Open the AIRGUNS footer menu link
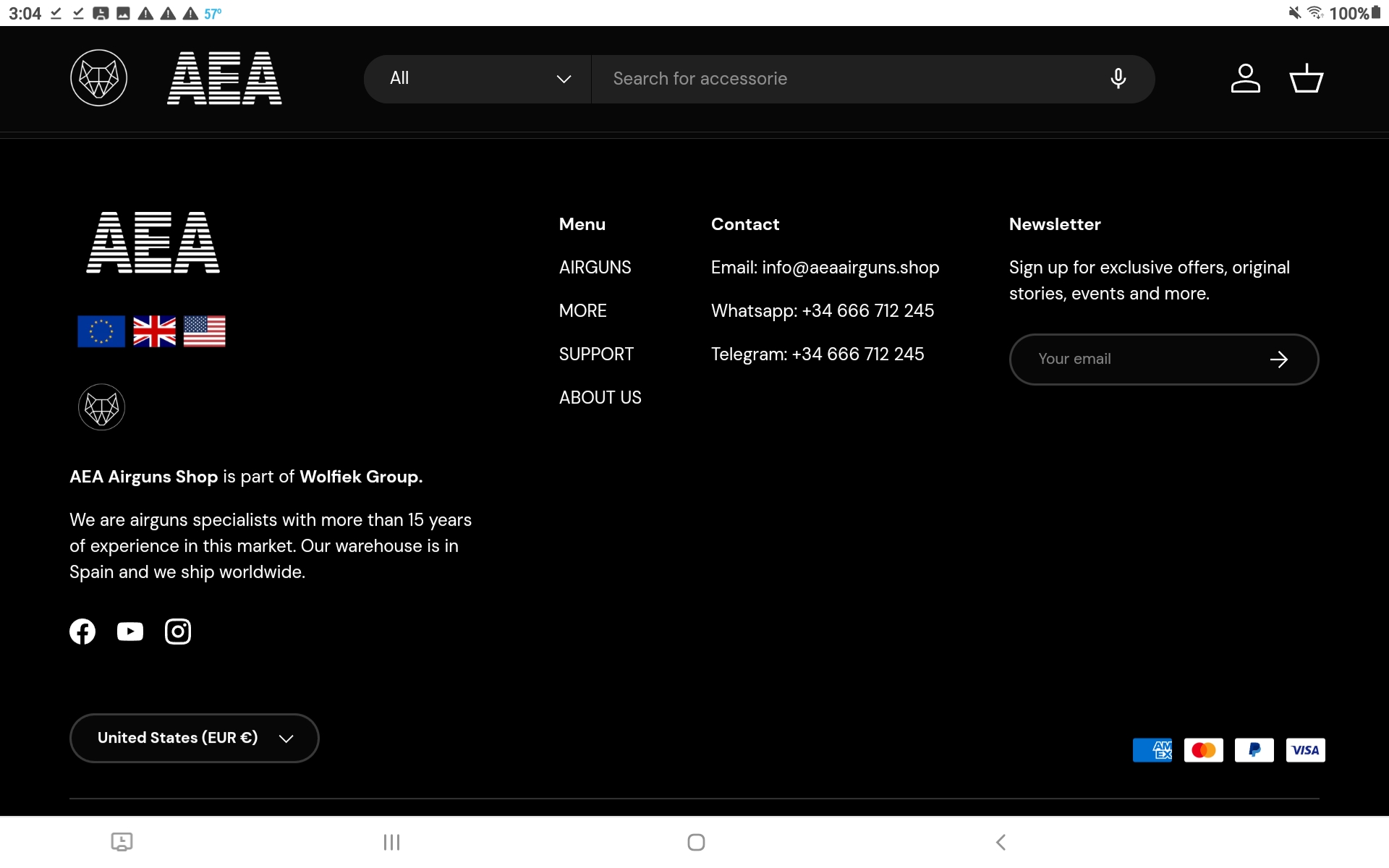1389x868 pixels. (x=595, y=268)
